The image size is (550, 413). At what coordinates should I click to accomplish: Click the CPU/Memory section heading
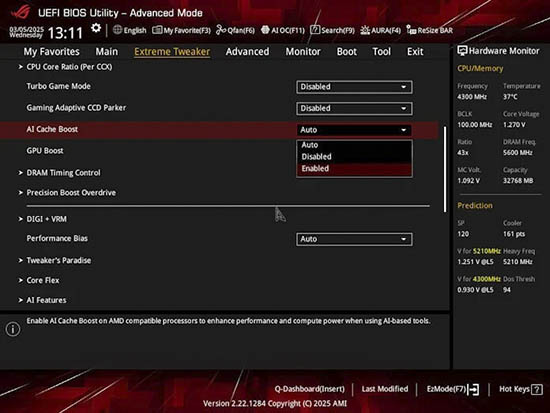(480, 69)
